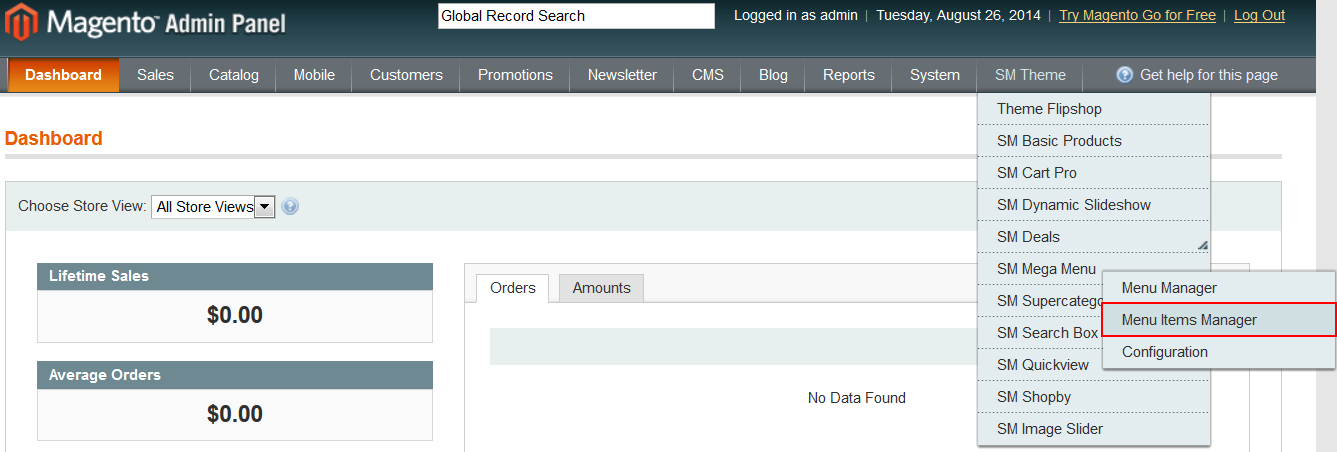The image size is (1337, 452).
Task: Click the Logged in as admin text
Action: point(796,15)
